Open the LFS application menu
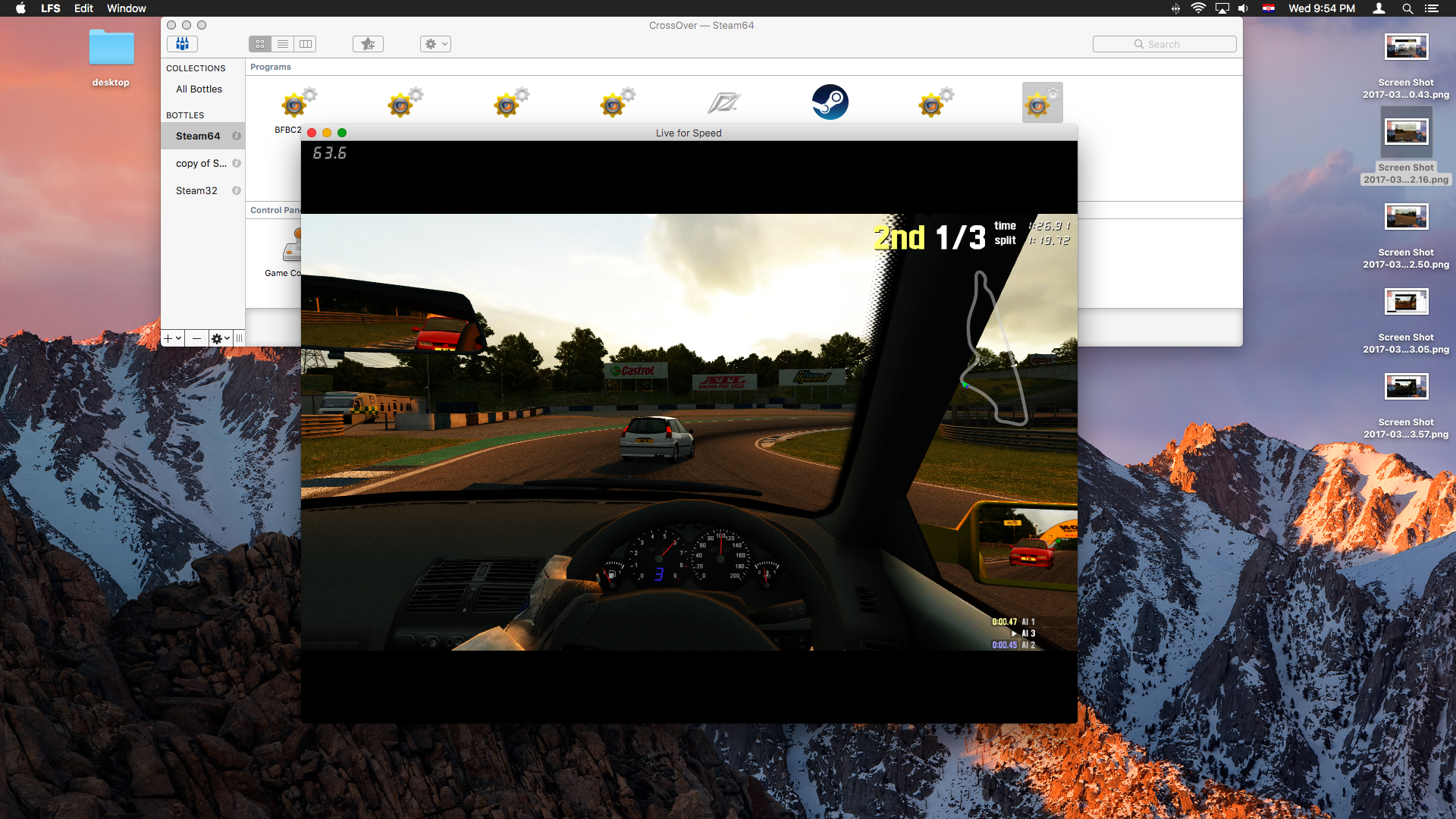 (51, 8)
